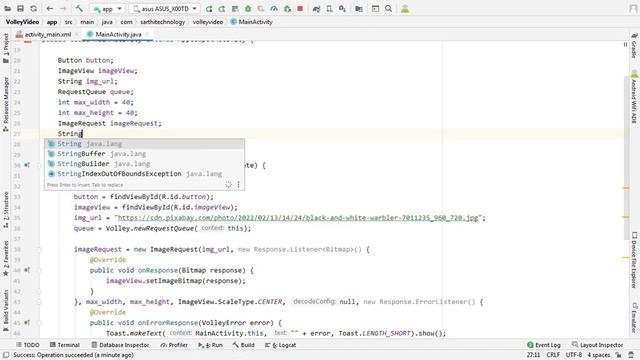Click the Save All toolbar icon
Screen dimensions: 640x360
pos(20,9)
